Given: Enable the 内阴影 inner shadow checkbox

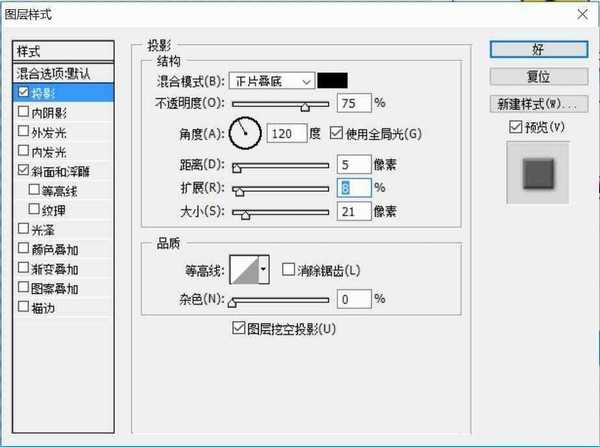Looking at the screenshot, I should [x=24, y=112].
